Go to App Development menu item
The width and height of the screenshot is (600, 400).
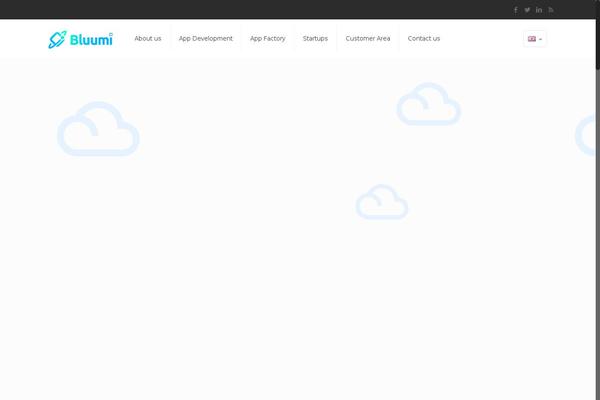(x=205, y=38)
